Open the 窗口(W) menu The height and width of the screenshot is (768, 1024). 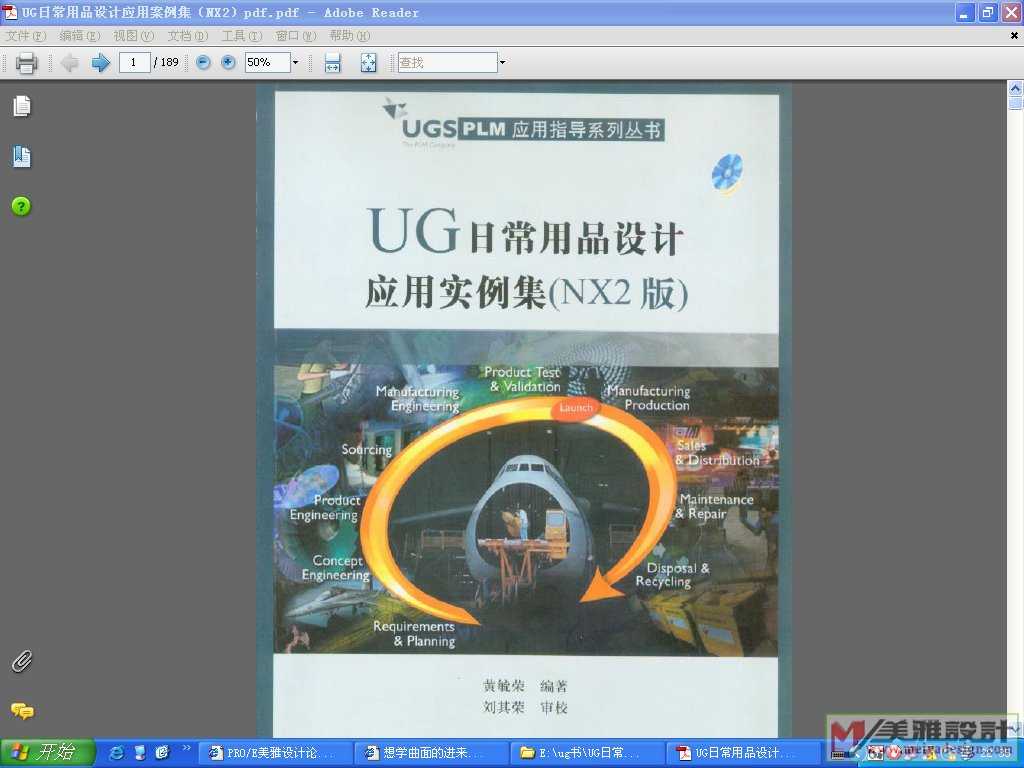[x=296, y=36]
